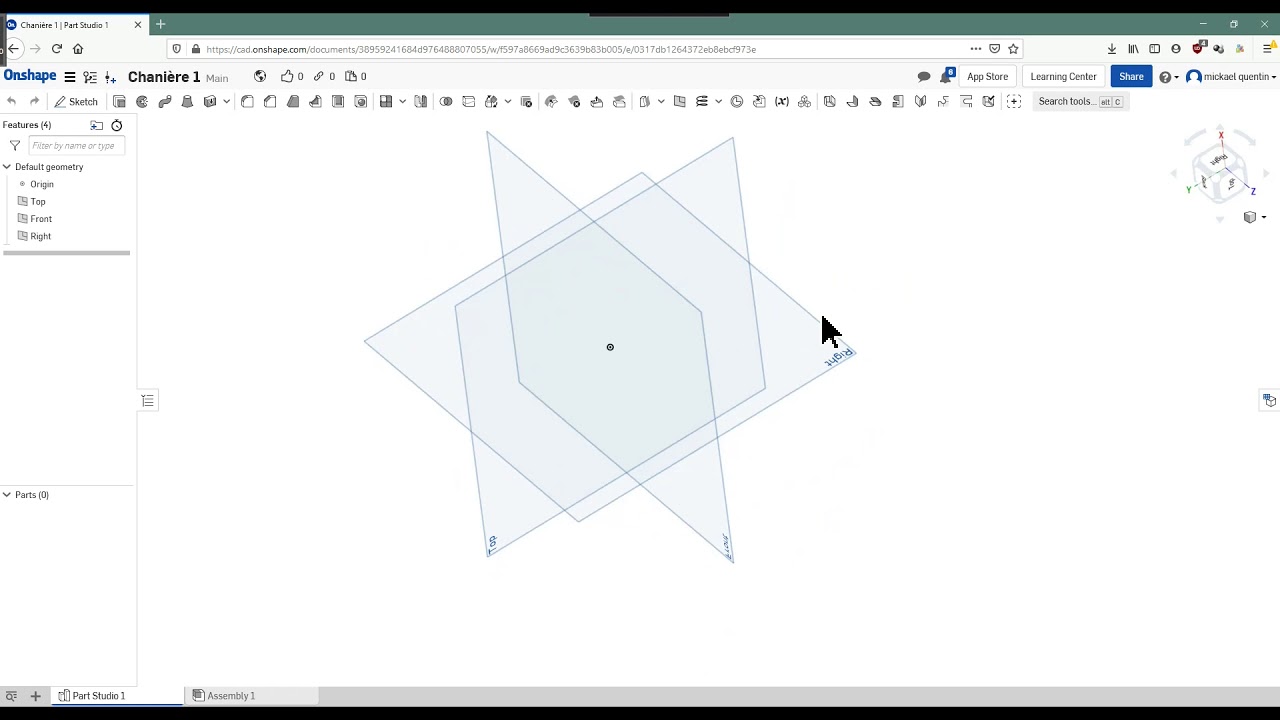Viewport: 1280px width, 720px height.
Task: Collapse the Parts (0) section
Action: (7, 495)
